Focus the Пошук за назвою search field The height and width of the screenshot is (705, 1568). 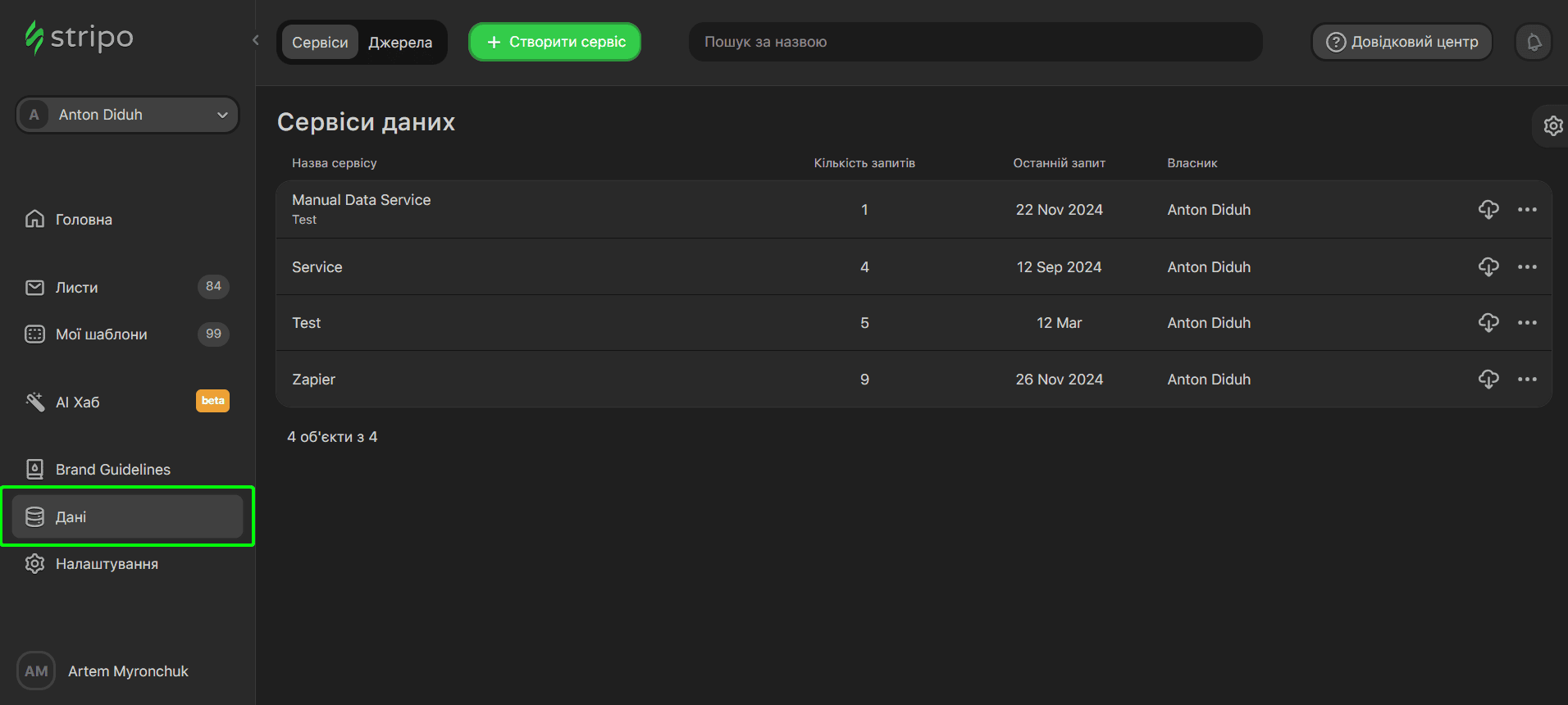tap(975, 42)
